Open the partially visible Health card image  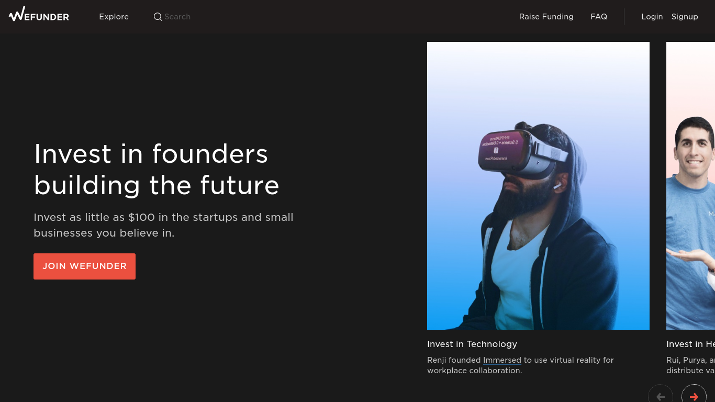690,186
